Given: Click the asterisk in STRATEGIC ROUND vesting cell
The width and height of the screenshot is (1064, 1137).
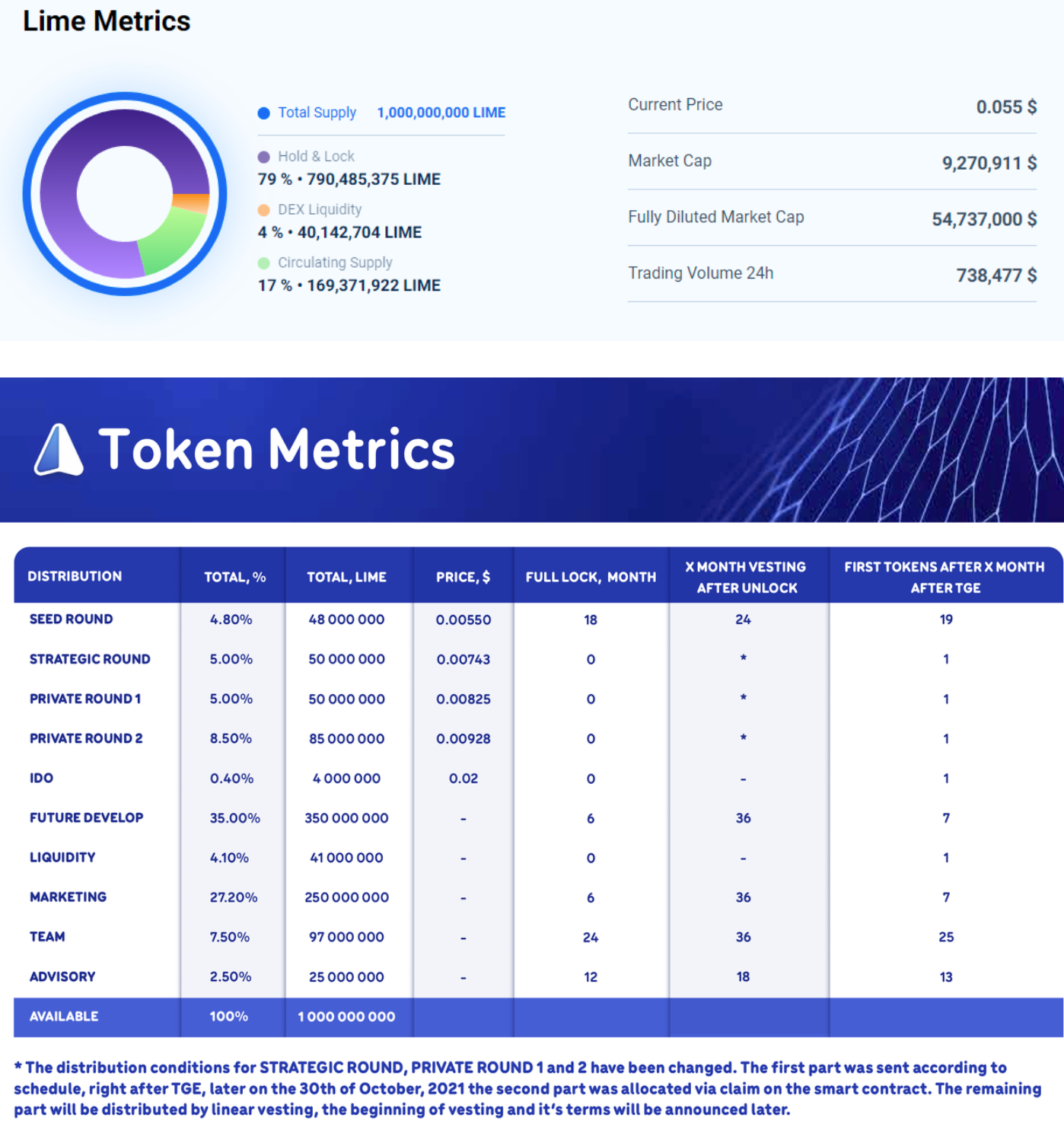Looking at the screenshot, I should coord(743,658).
